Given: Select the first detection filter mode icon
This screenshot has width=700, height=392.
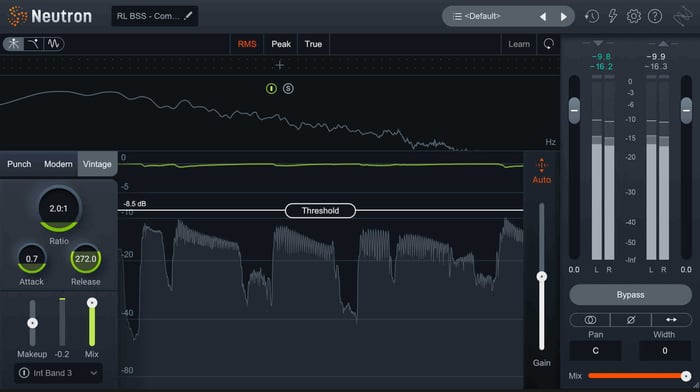Looking at the screenshot, I should click(13, 44).
